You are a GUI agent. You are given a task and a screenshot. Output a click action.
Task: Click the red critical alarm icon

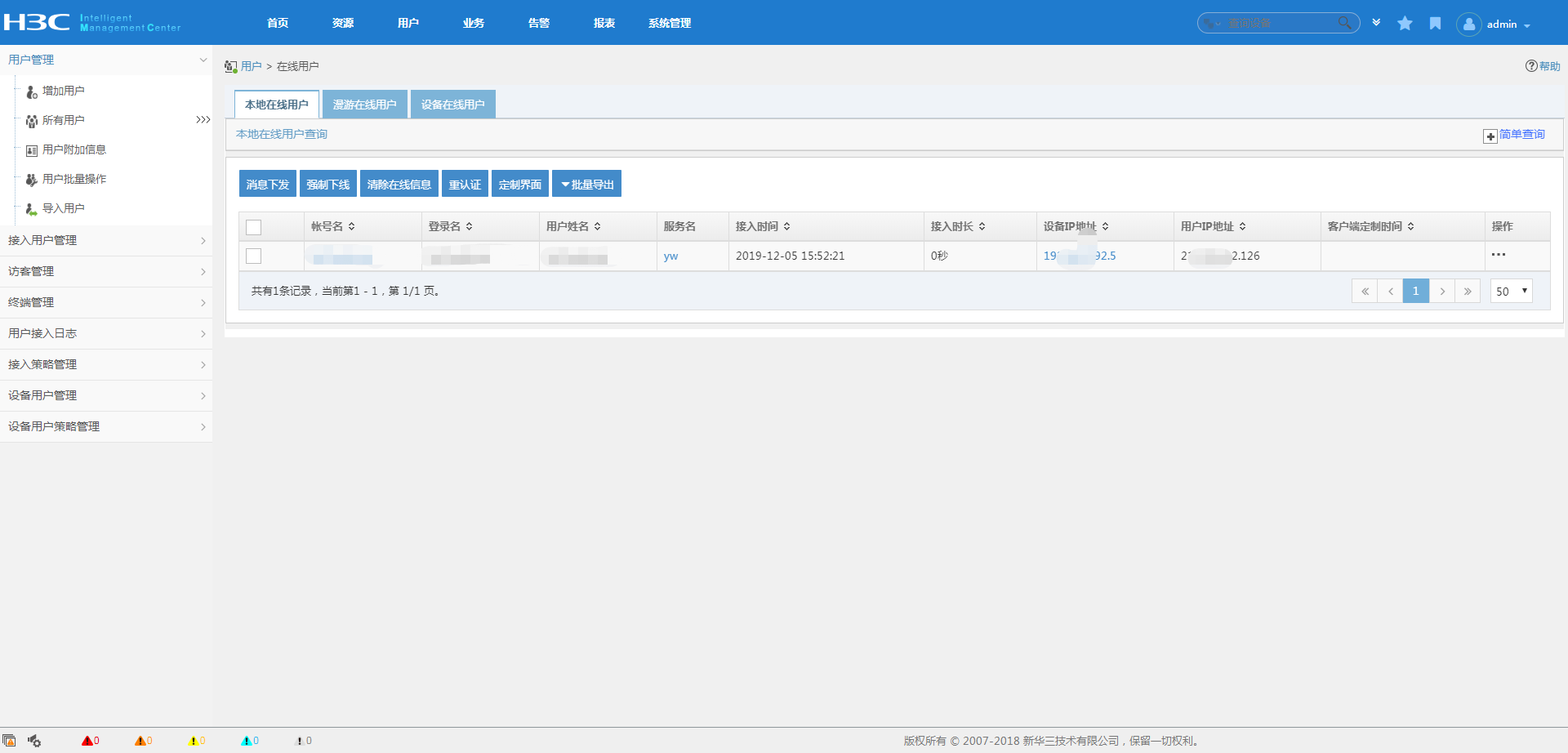(87, 741)
